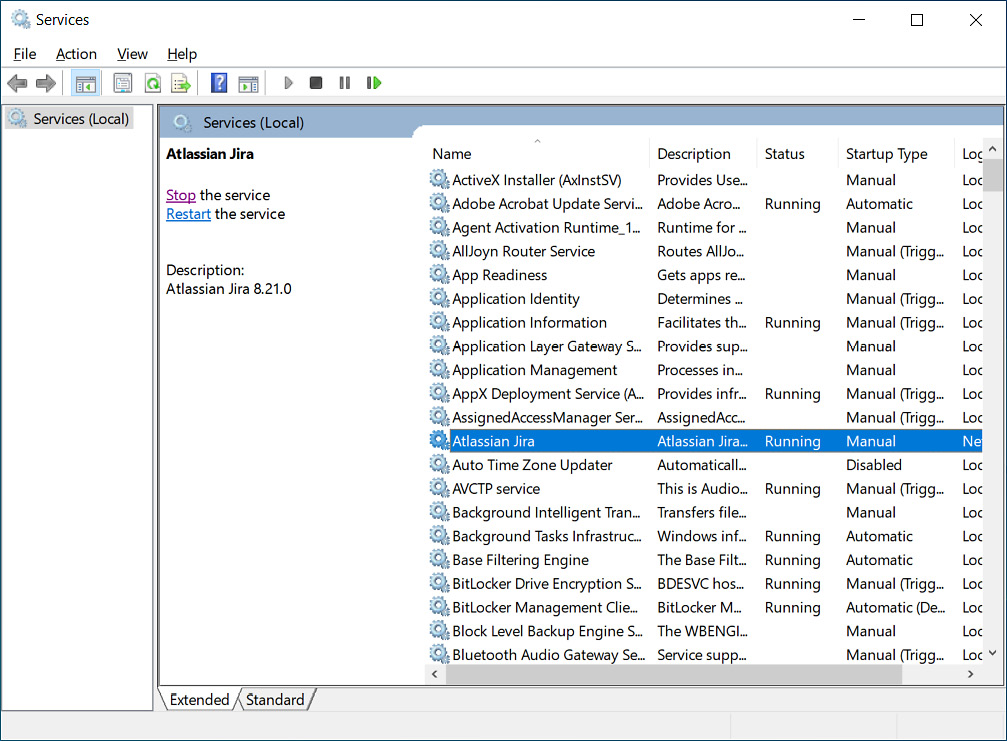1007x741 pixels.
Task: Navigate back using the back arrow
Action: (17, 82)
